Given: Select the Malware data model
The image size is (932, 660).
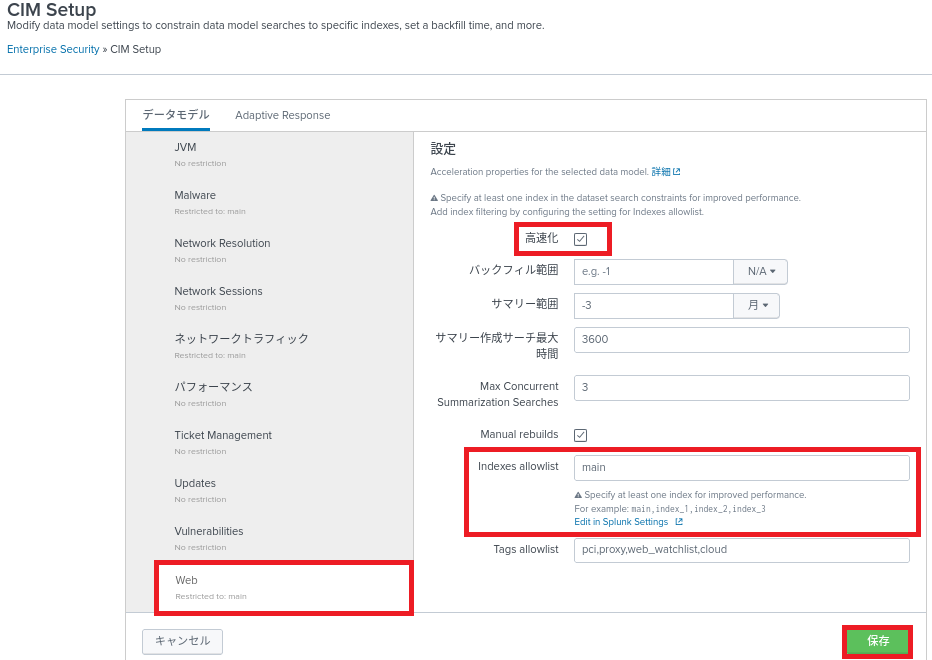Looking at the screenshot, I should [195, 196].
